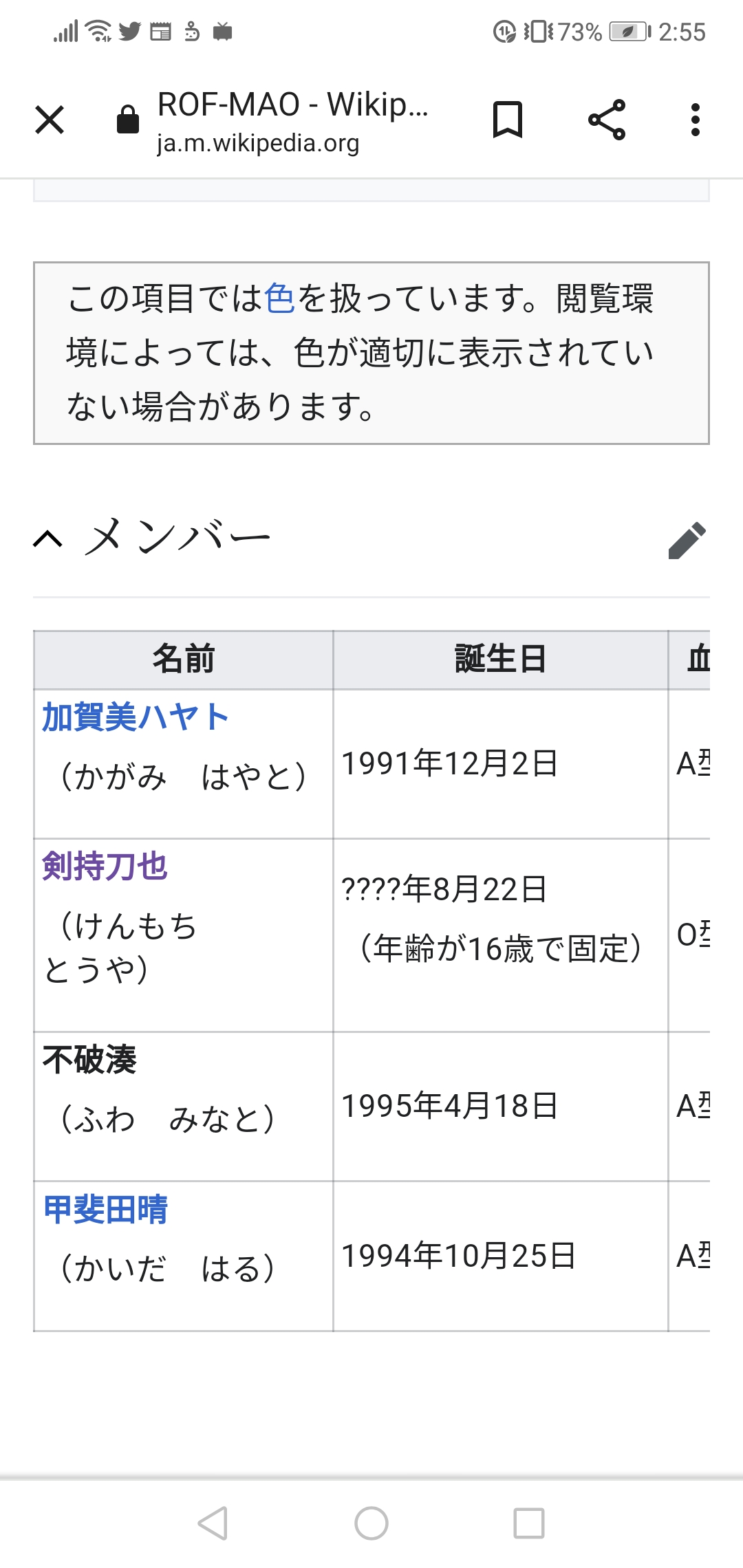The height and width of the screenshot is (1568, 743).
Task: Open recent apps square button
Action: pyautogui.click(x=529, y=1523)
